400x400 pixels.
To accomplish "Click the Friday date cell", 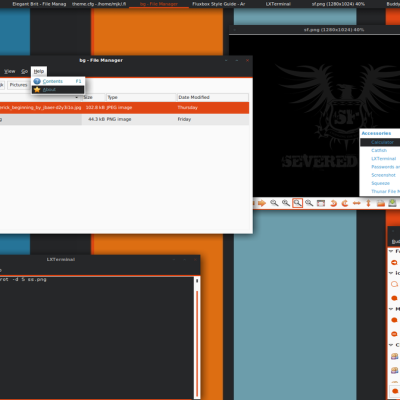I will tap(184, 119).
